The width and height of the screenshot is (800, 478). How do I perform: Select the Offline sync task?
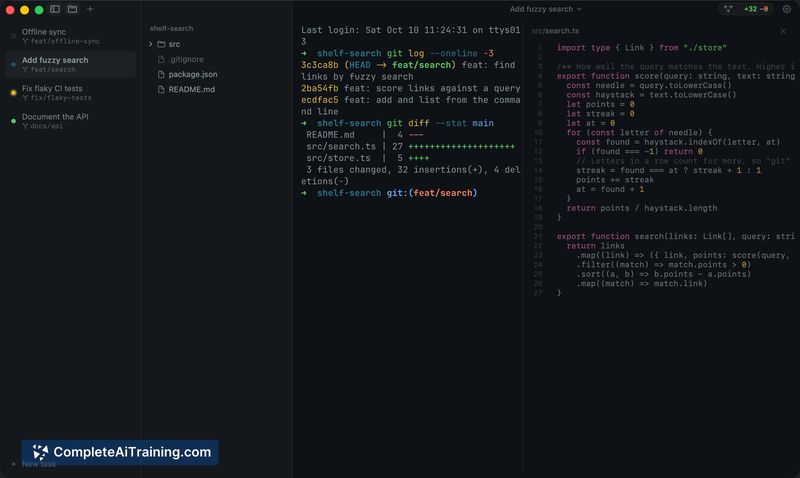[x=70, y=36]
